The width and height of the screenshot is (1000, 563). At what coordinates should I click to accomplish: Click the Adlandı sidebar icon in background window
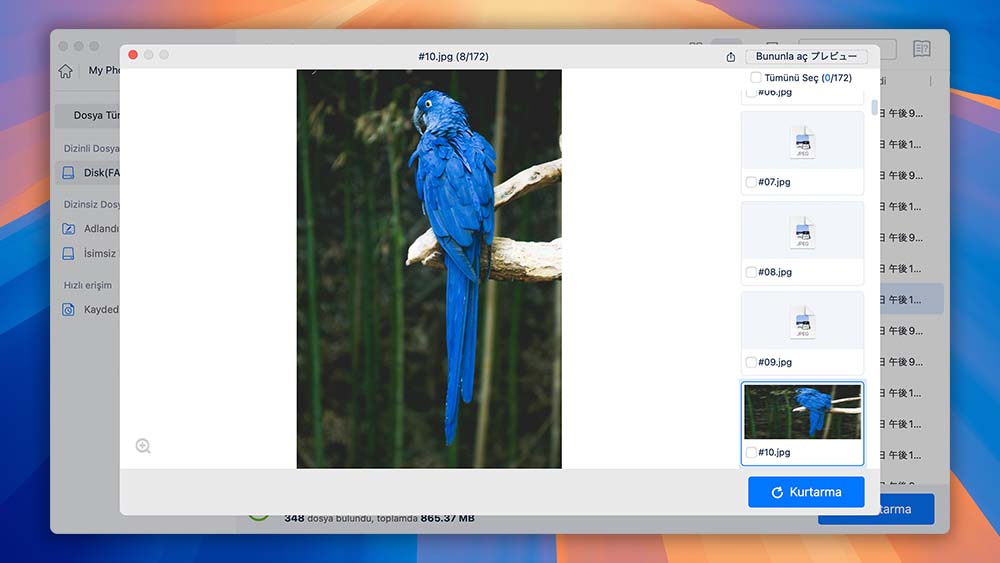[x=68, y=229]
